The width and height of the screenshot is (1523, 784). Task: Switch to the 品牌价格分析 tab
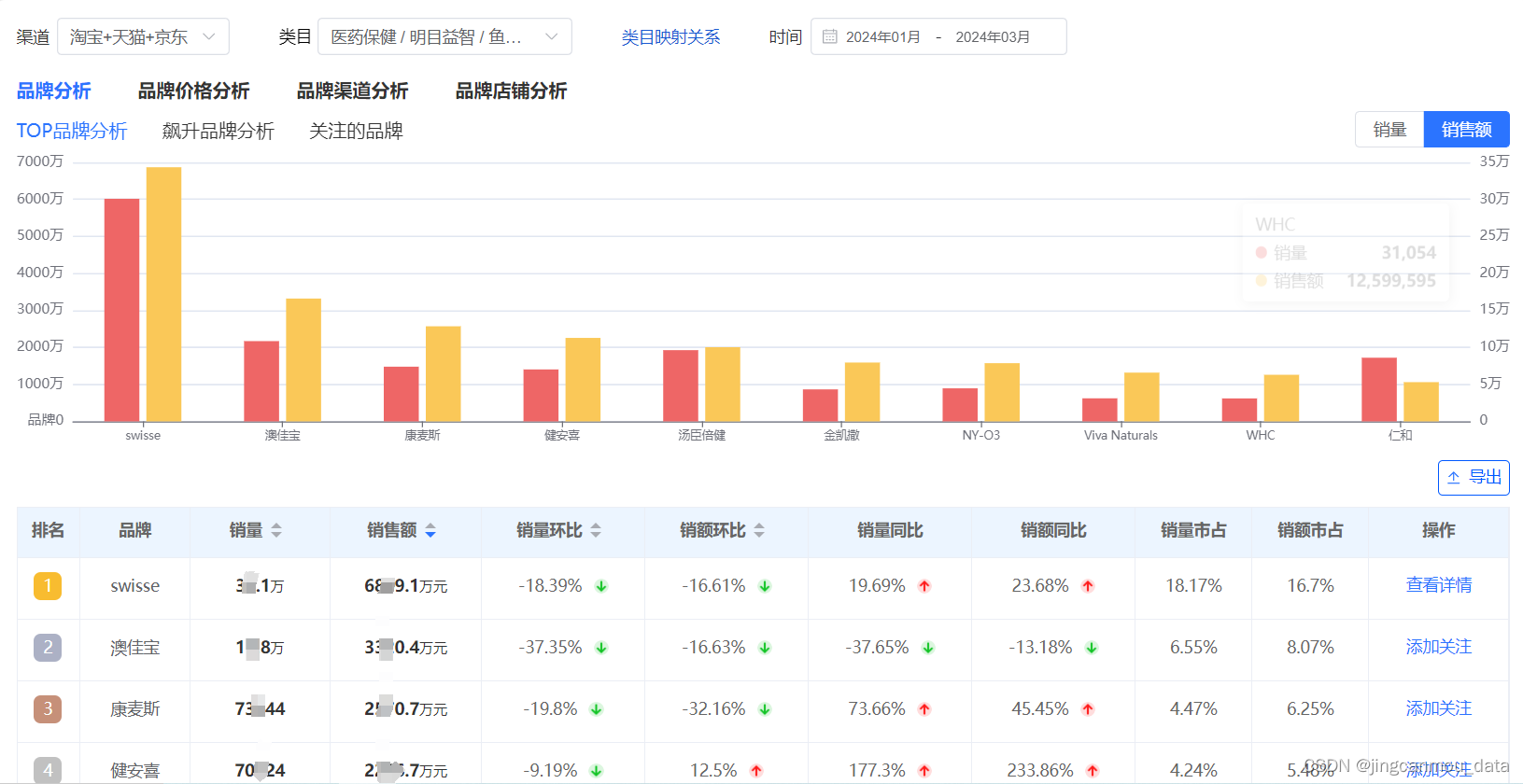pyautogui.click(x=193, y=91)
